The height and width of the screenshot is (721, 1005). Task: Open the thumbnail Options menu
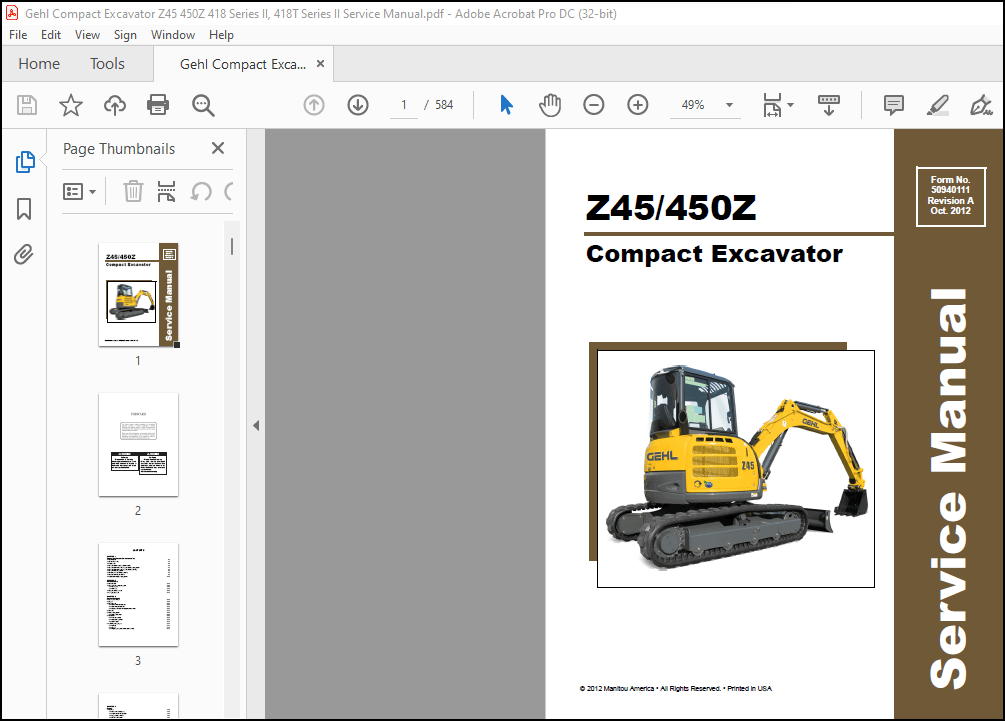pos(80,191)
